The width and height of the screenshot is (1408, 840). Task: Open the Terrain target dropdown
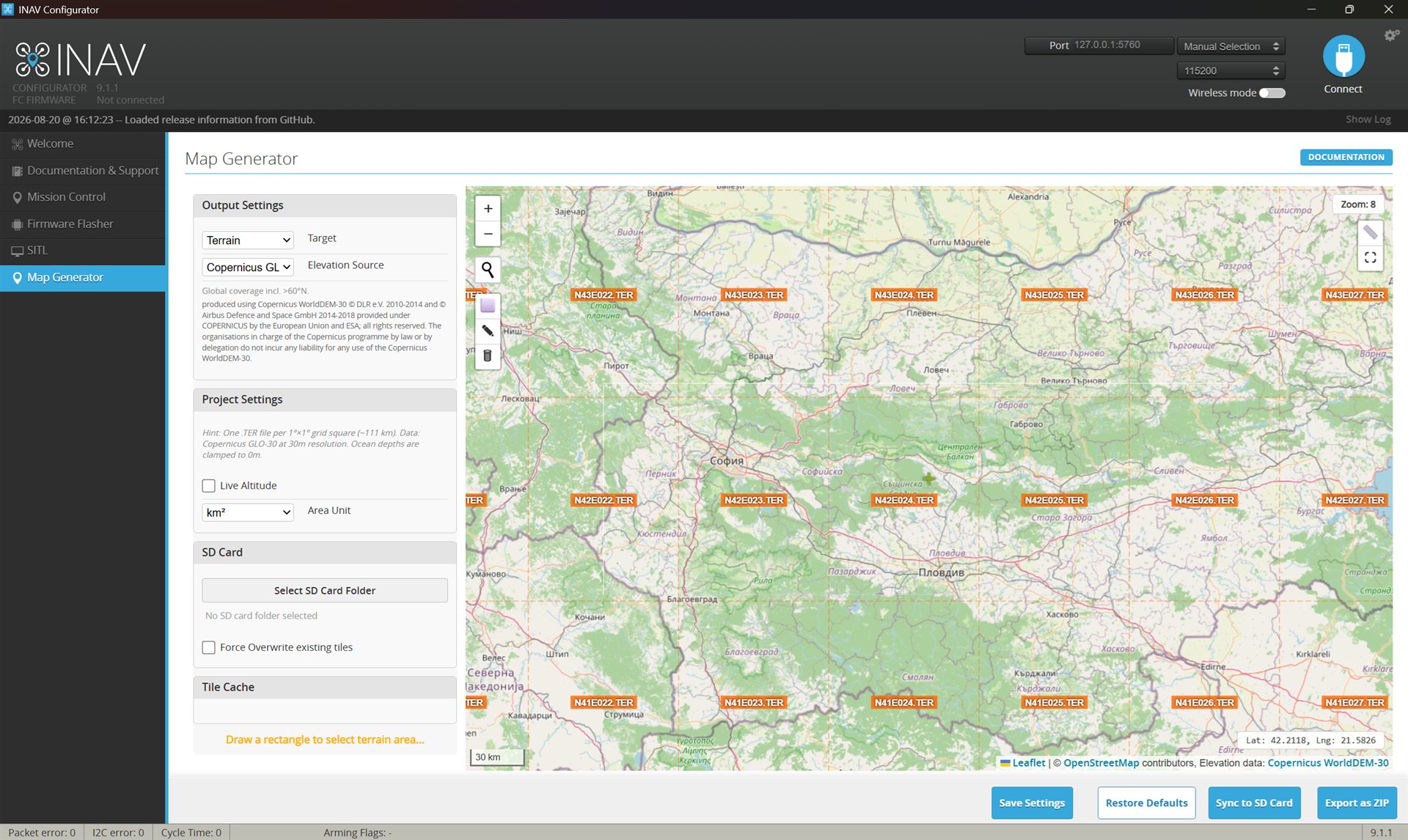coord(248,240)
